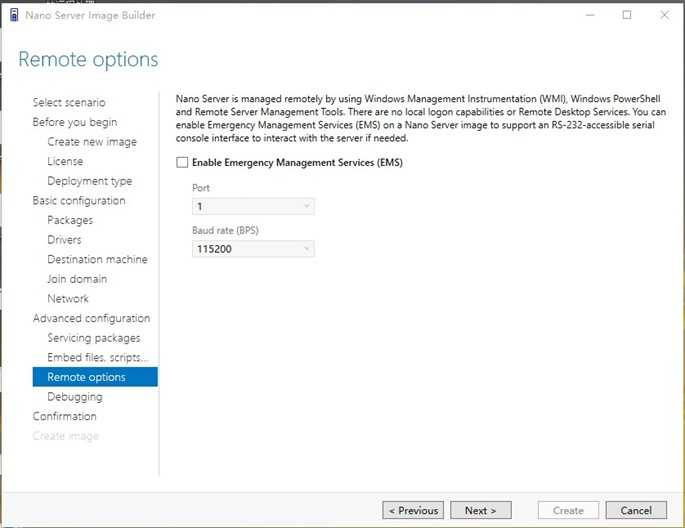Click the grayed Create image step
This screenshot has width=685, height=528.
(x=66, y=436)
